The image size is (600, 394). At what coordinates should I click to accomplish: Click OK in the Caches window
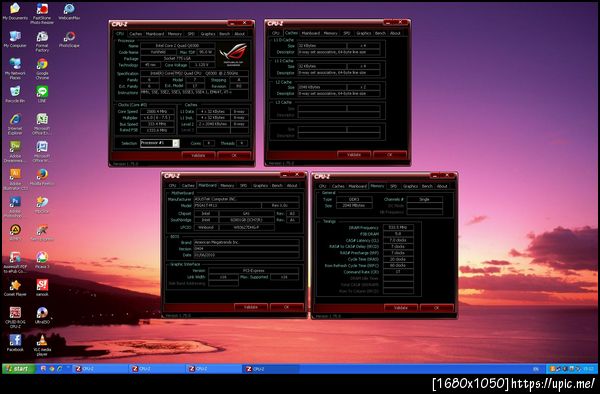pos(390,155)
